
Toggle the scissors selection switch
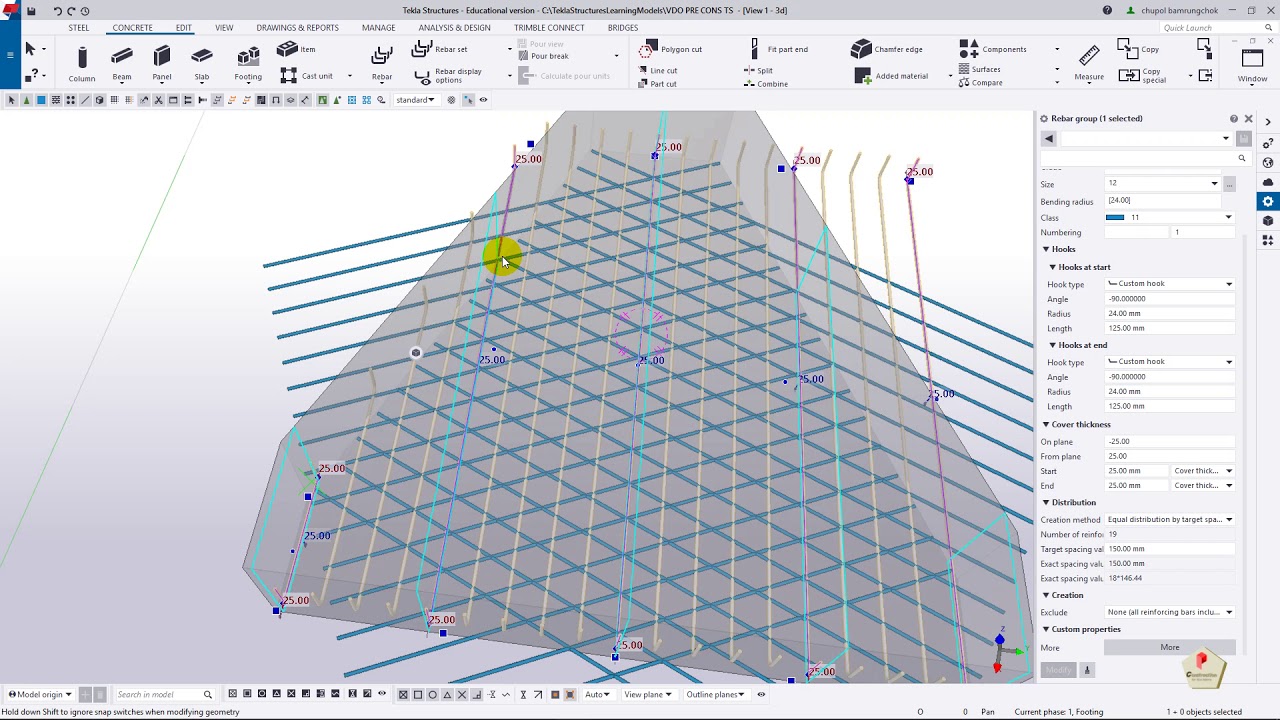coord(158,100)
